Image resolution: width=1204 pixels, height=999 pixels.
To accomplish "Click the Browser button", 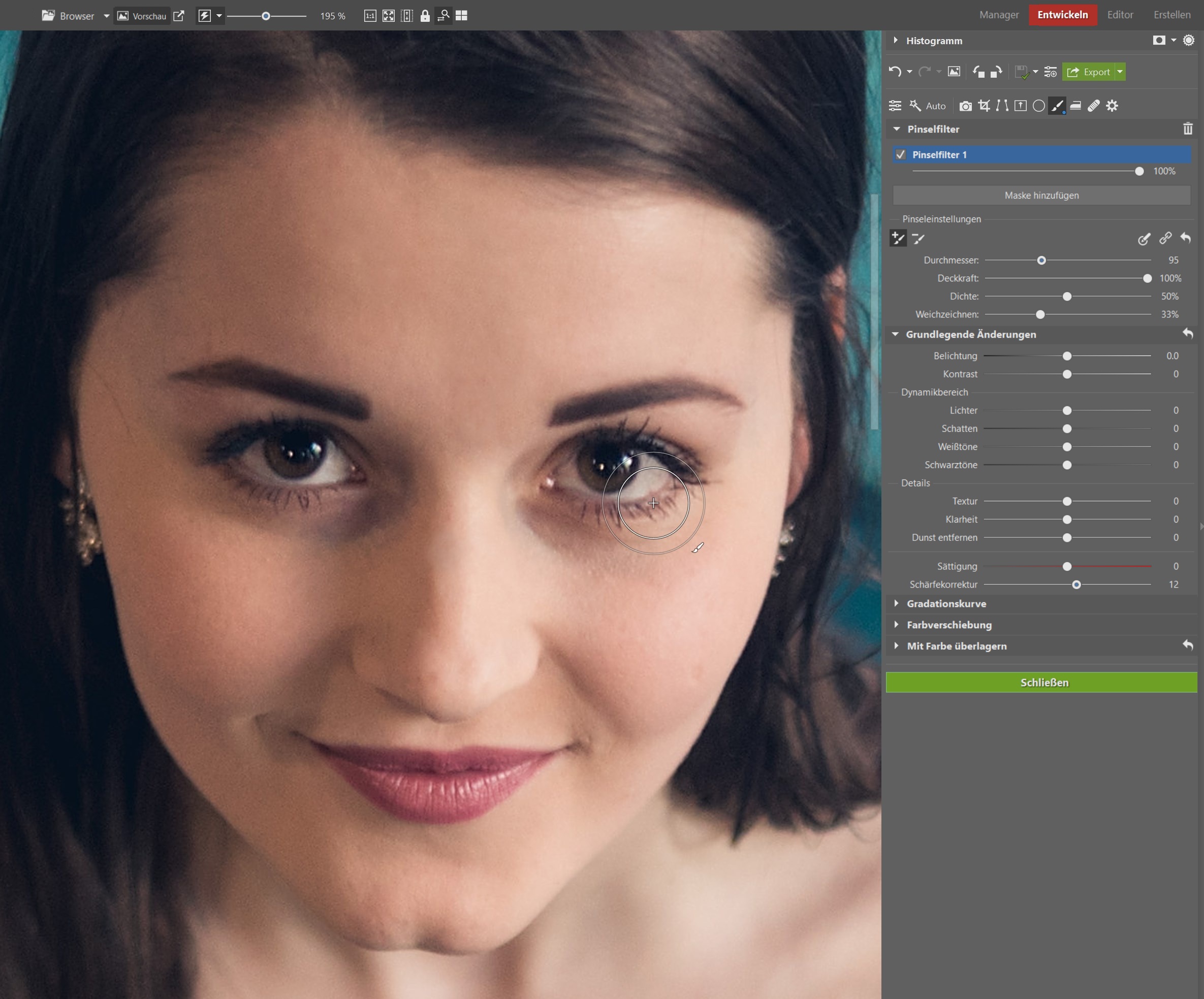I will (68, 15).
